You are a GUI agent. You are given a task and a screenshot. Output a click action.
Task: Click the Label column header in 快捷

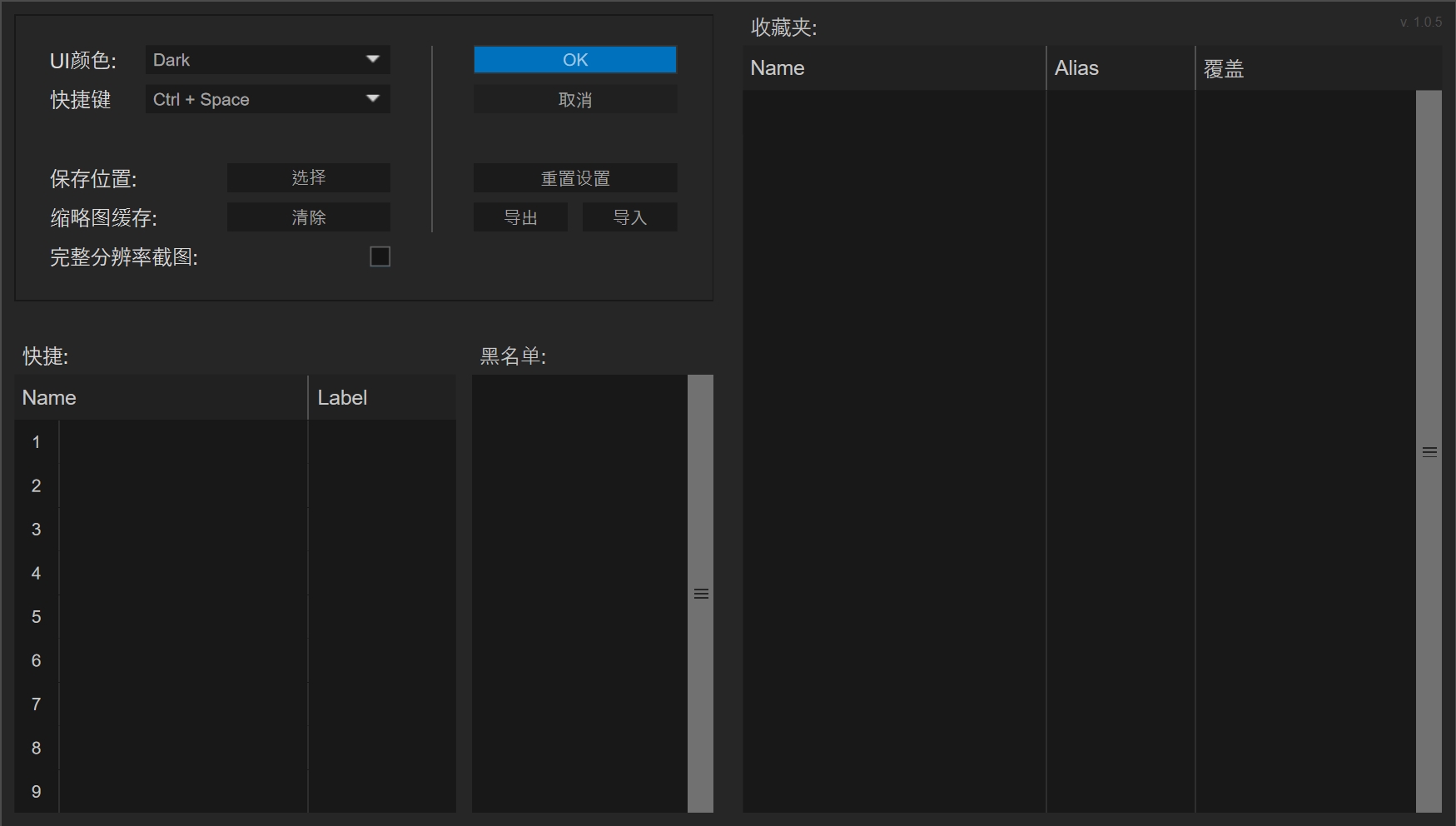click(381, 398)
